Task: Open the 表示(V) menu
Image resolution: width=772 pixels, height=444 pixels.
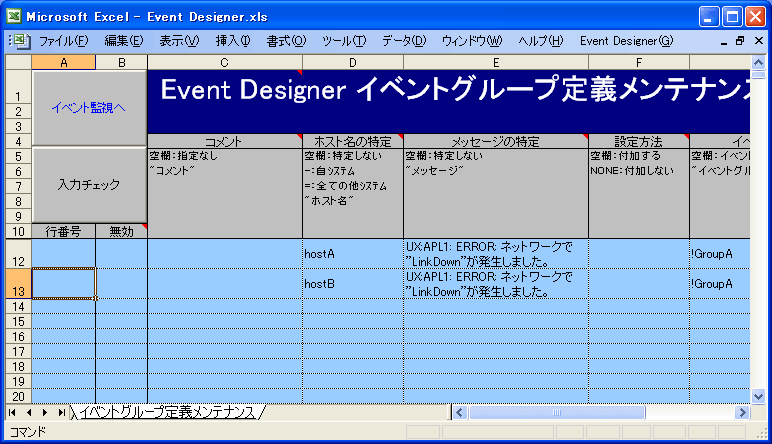Action: (x=179, y=41)
